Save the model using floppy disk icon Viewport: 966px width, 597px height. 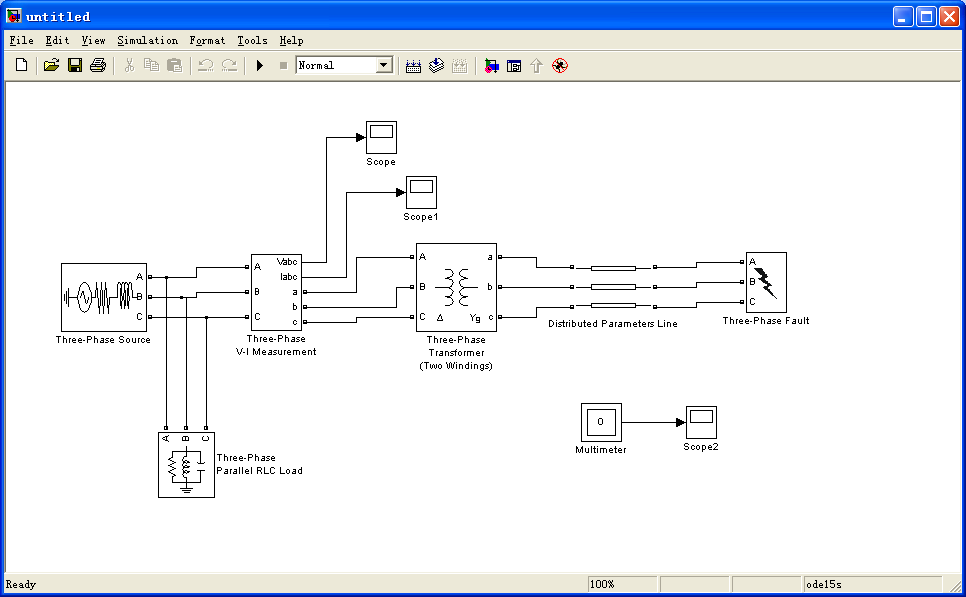click(74, 66)
